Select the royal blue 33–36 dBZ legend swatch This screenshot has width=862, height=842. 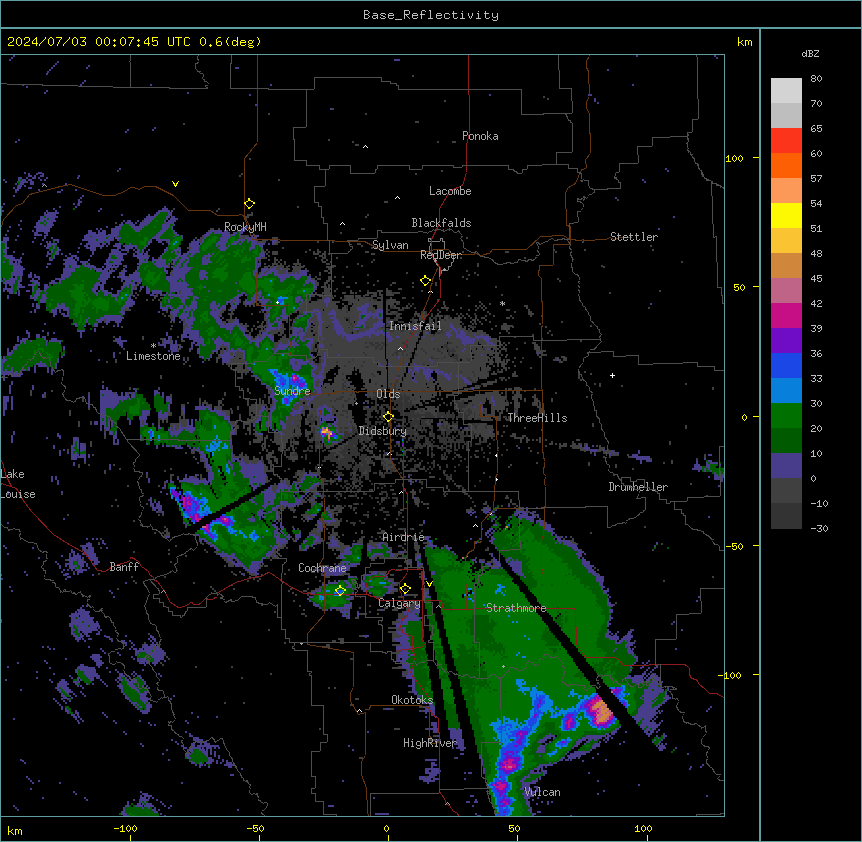coord(786,365)
